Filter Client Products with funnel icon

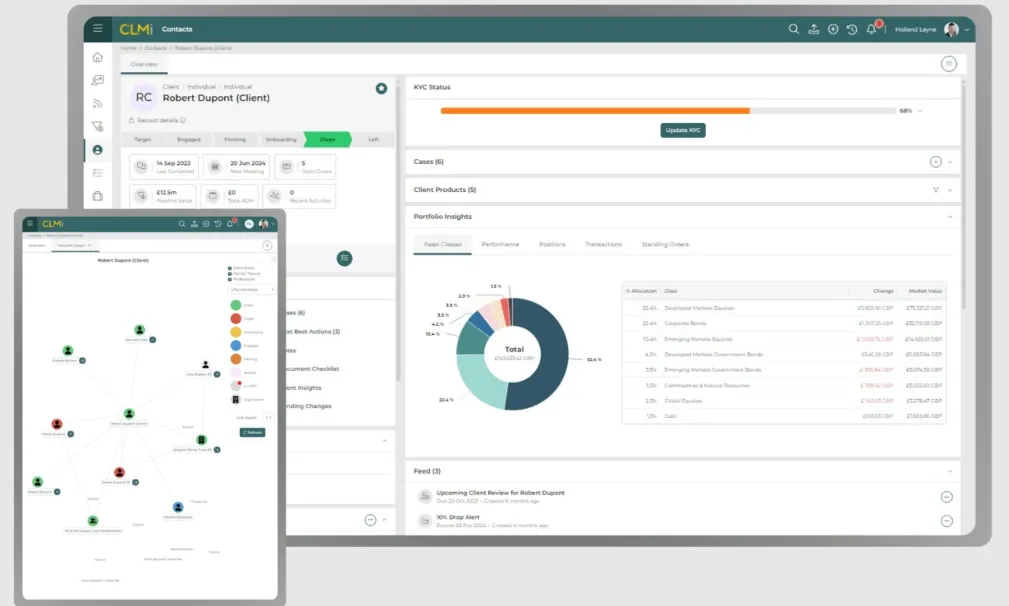(936, 190)
